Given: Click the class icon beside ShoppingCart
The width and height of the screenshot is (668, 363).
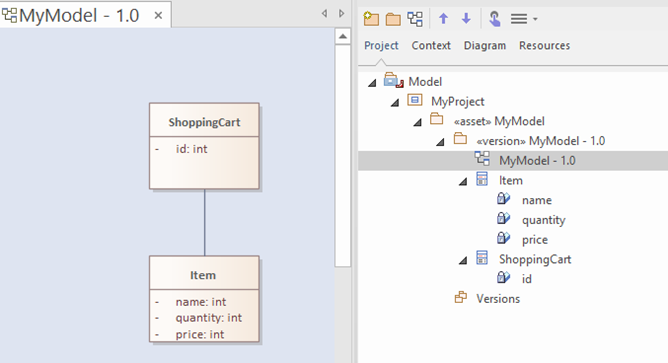Looking at the screenshot, I should point(482,257).
